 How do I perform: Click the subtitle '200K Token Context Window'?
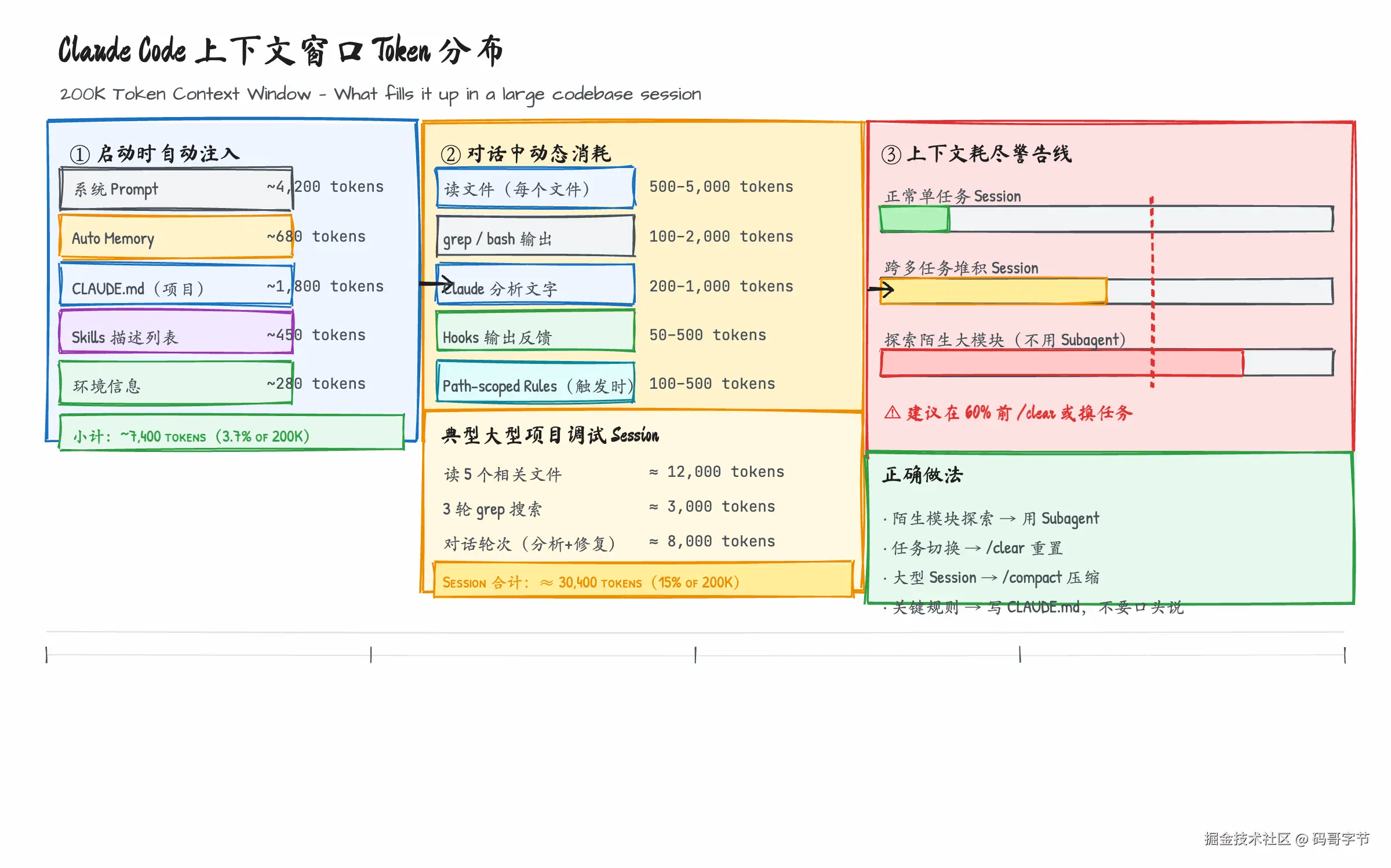pyautogui.click(x=185, y=94)
